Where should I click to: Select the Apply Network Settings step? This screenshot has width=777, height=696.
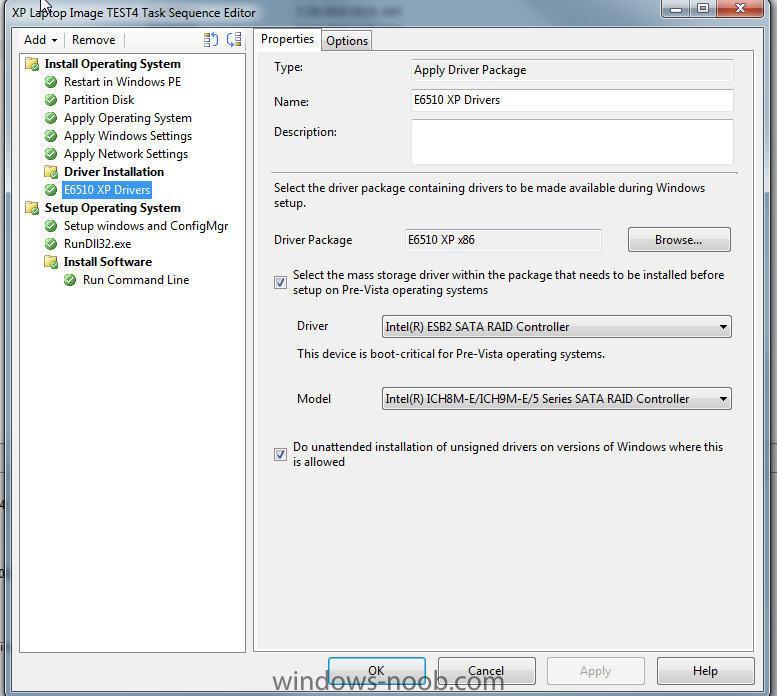point(126,154)
